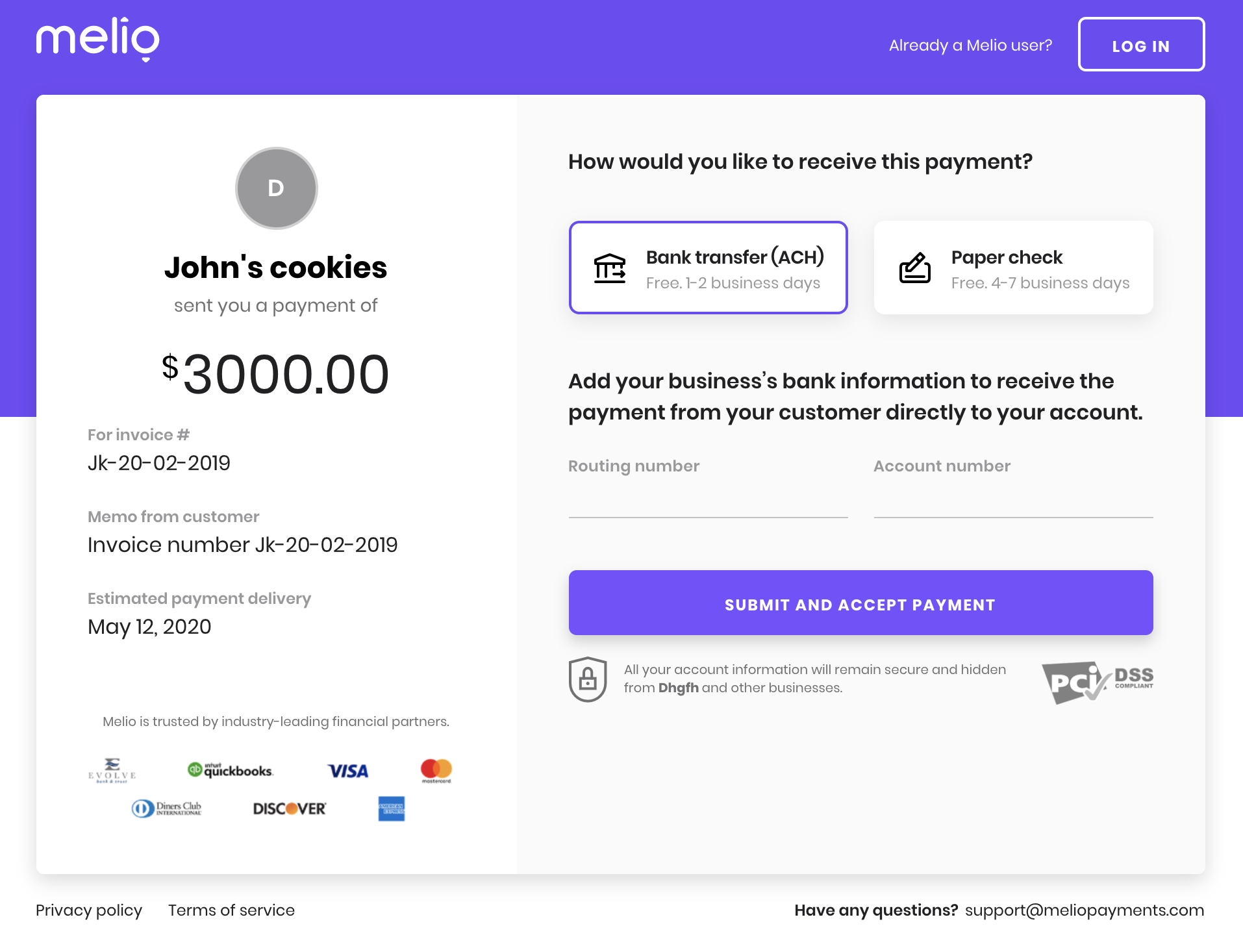Click the bank building ACH icon

pyautogui.click(x=610, y=268)
